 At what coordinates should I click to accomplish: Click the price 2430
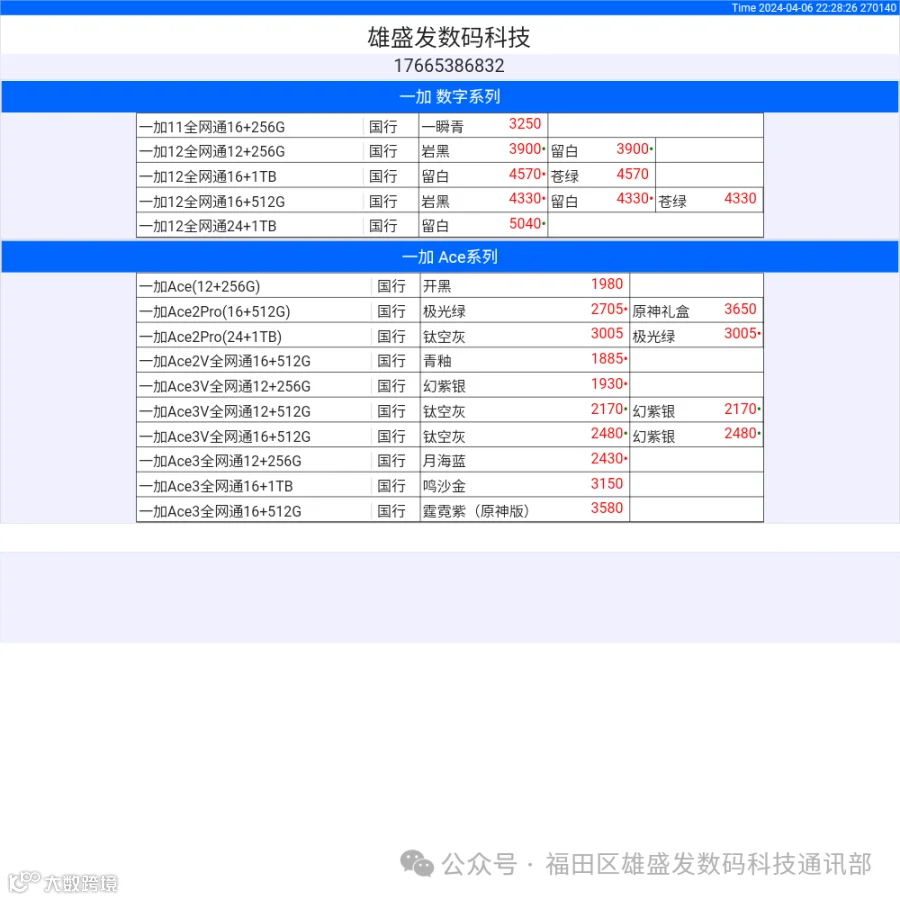607,459
